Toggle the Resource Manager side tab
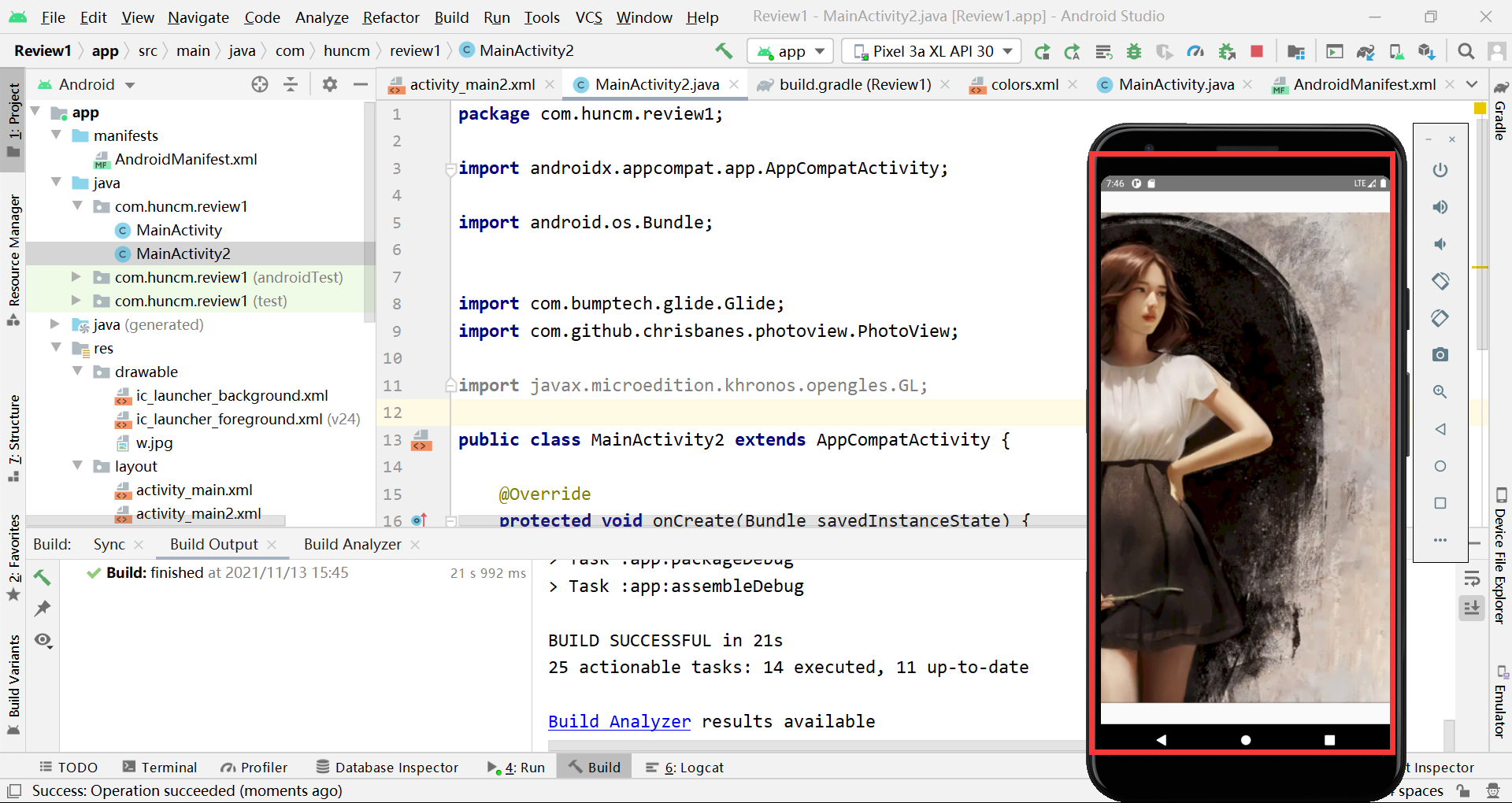The width and height of the screenshot is (1512, 803). click(13, 259)
